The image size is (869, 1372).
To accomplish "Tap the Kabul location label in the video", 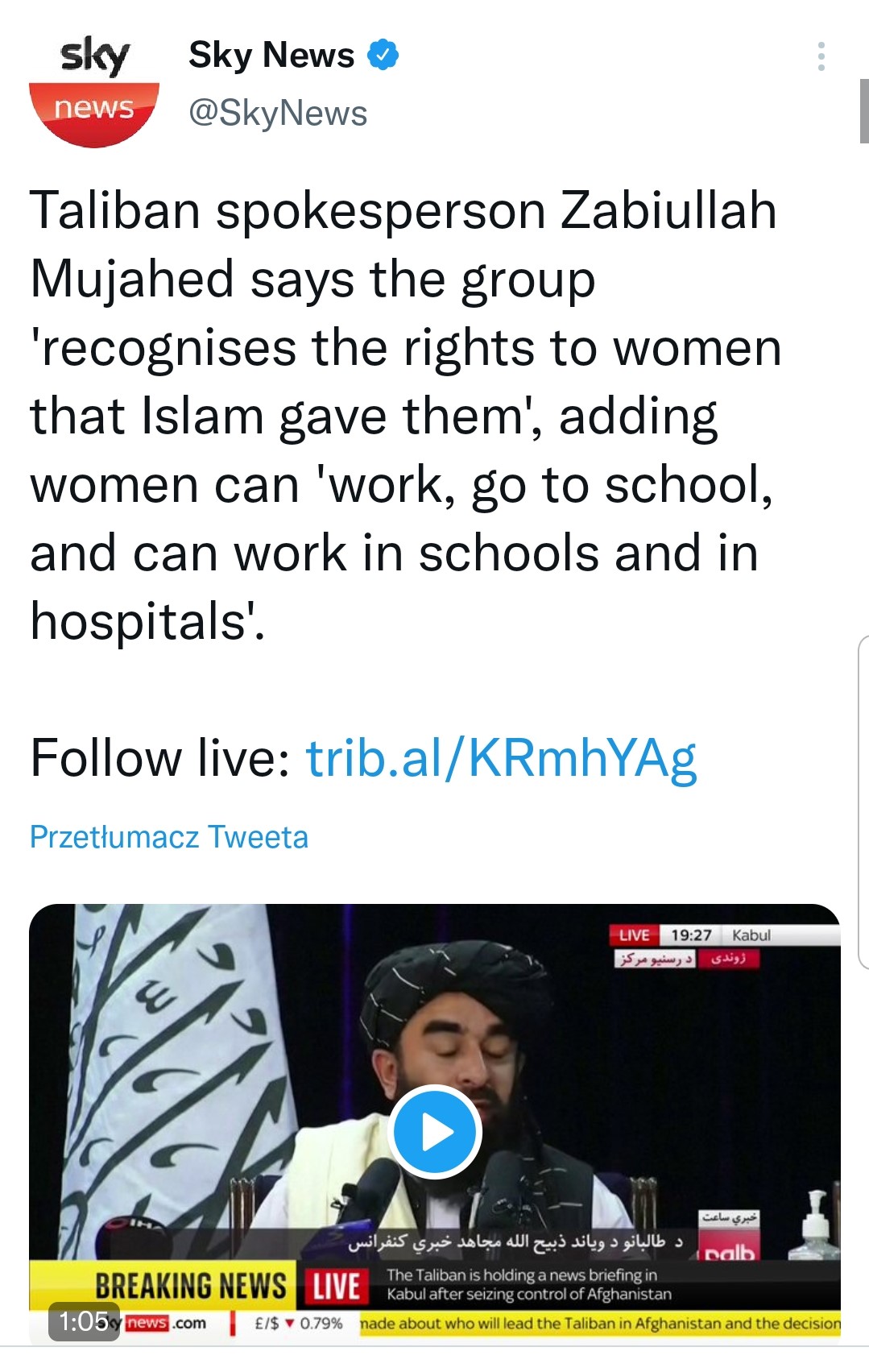I will pos(751,935).
